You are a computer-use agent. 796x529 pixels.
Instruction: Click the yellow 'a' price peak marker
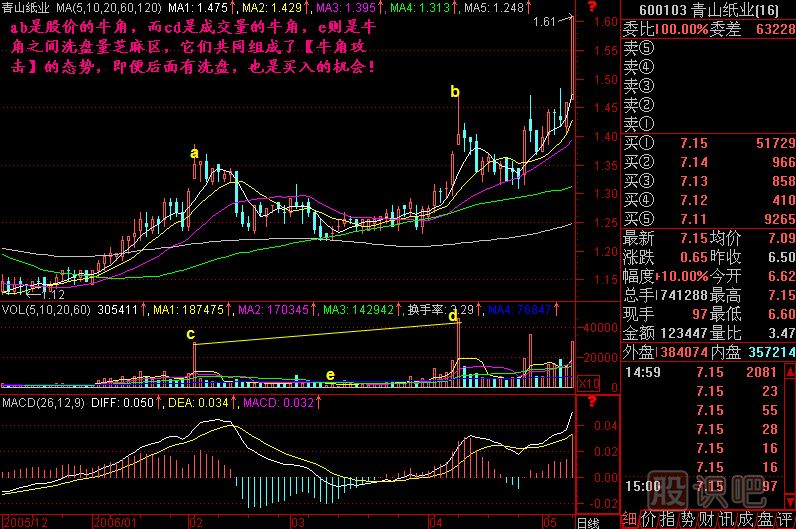click(194, 153)
